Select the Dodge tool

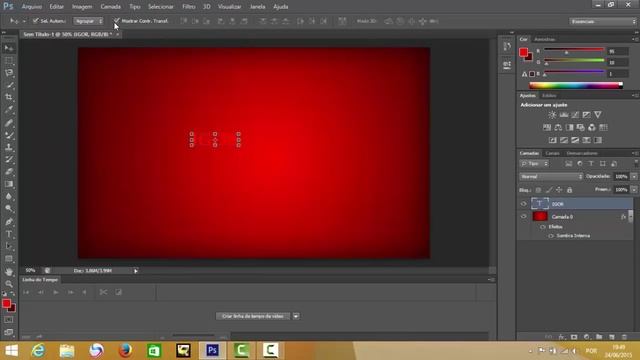click(9, 209)
